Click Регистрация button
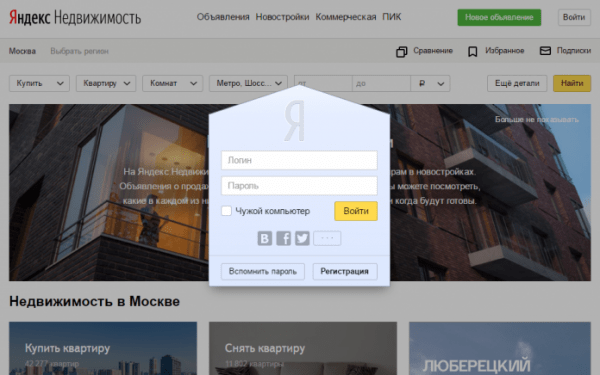The height and width of the screenshot is (375, 600). point(345,271)
